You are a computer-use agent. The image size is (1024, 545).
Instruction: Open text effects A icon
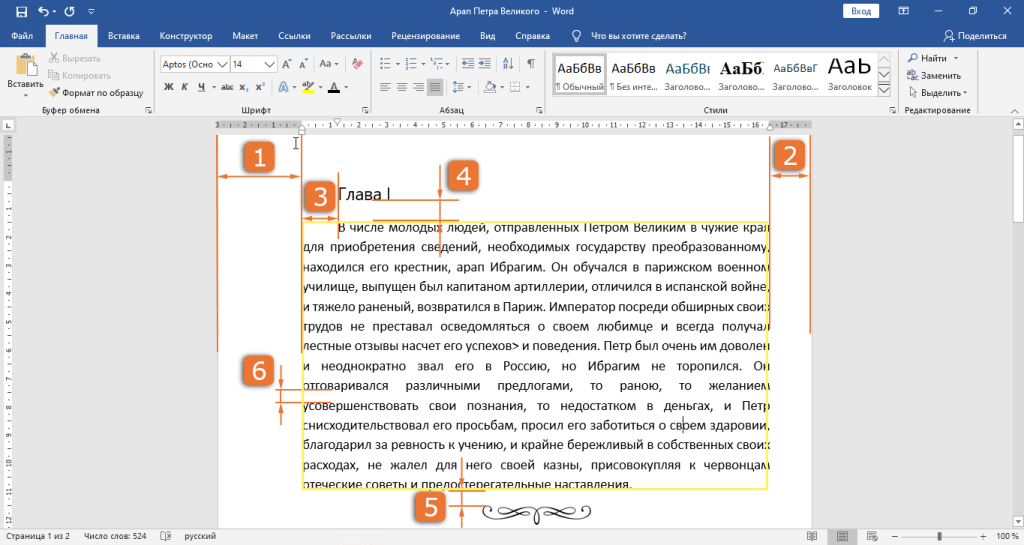[283, 87]
